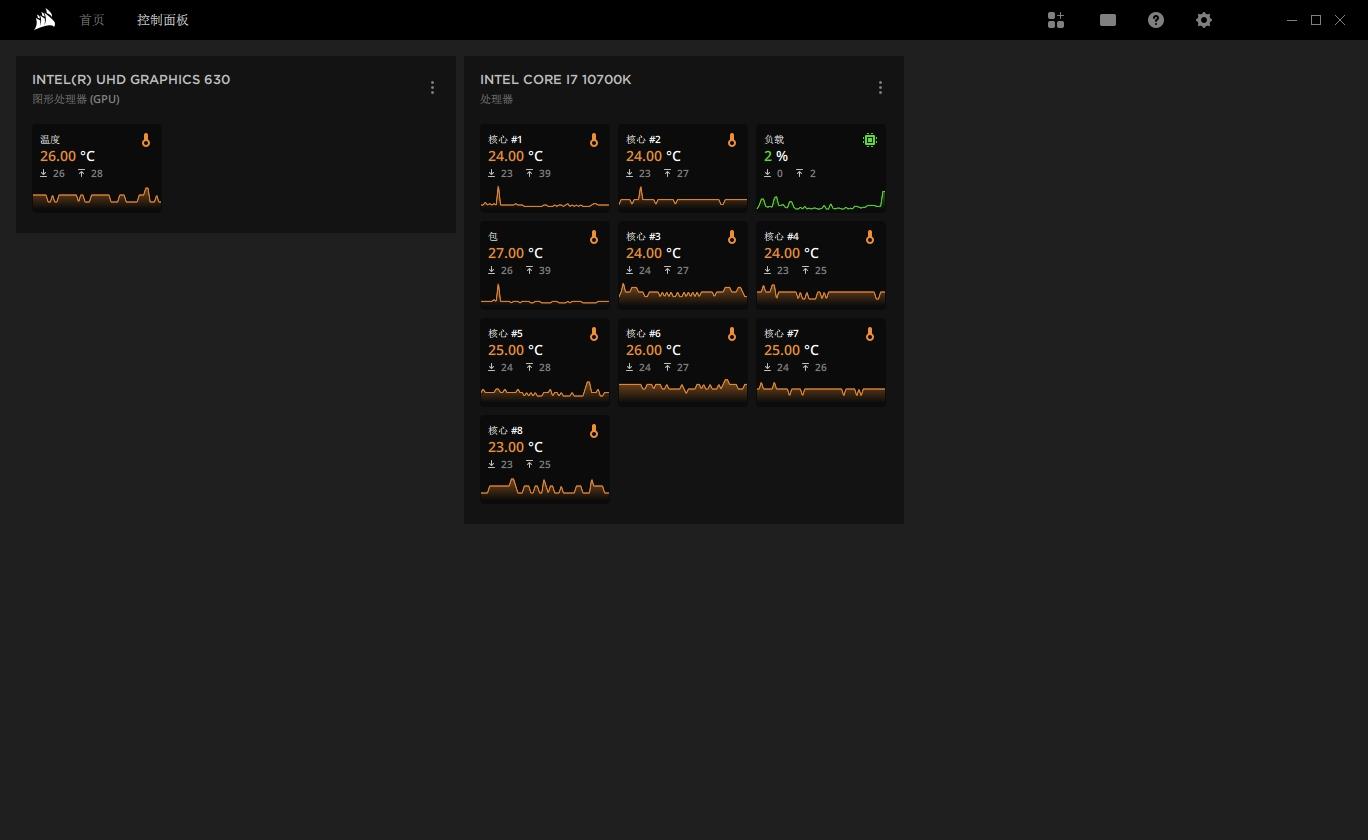Open the settings gear icon
Image resolution: width=1368 pixels, height=840 pixels.
1204,20
